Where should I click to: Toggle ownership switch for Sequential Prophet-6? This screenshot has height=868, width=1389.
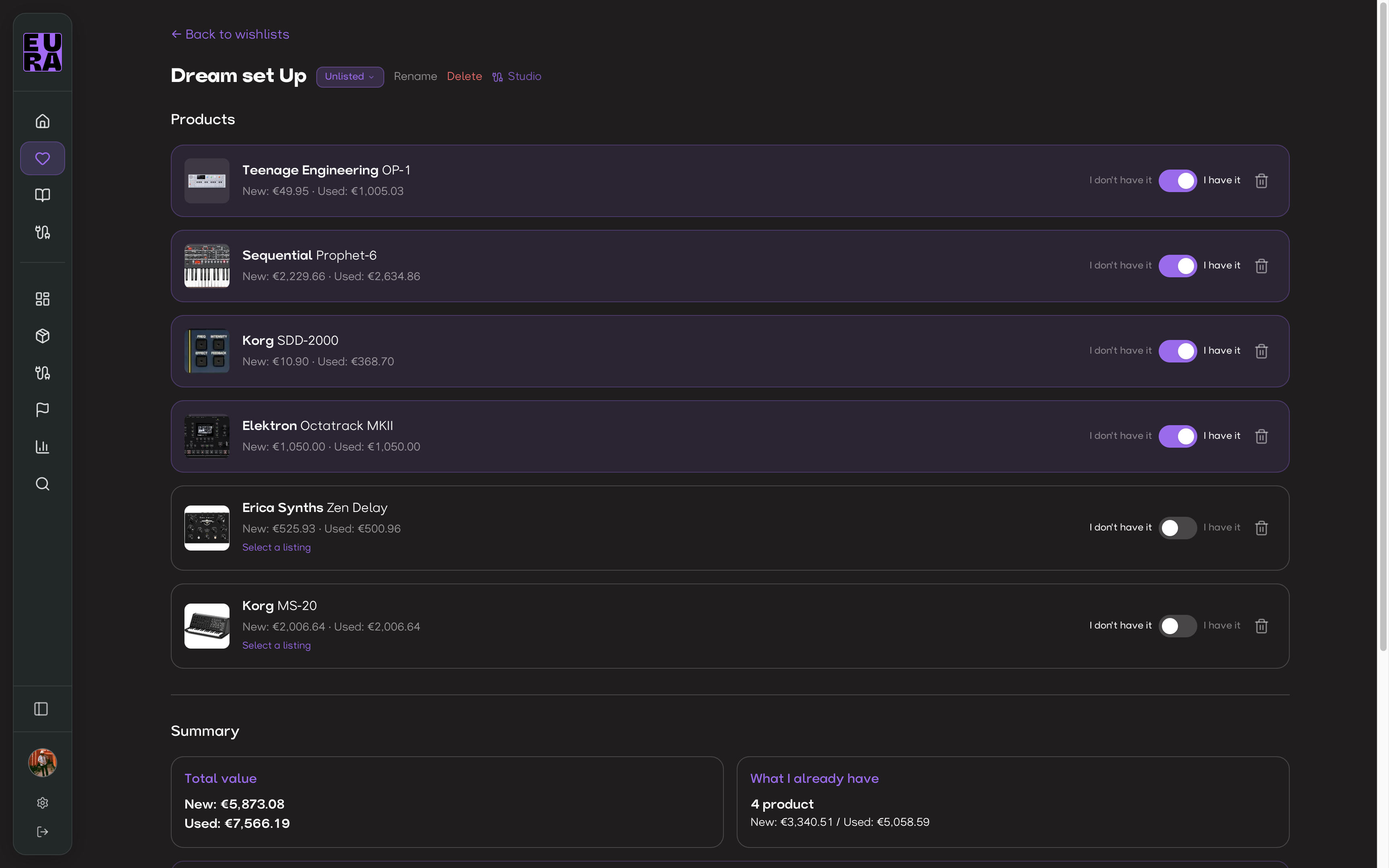tap(1178, 266)
